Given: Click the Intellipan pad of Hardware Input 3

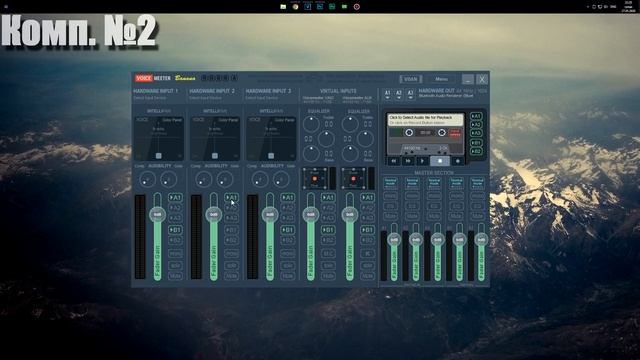Looking at the screenshot, I should click(x=271, y=138).
